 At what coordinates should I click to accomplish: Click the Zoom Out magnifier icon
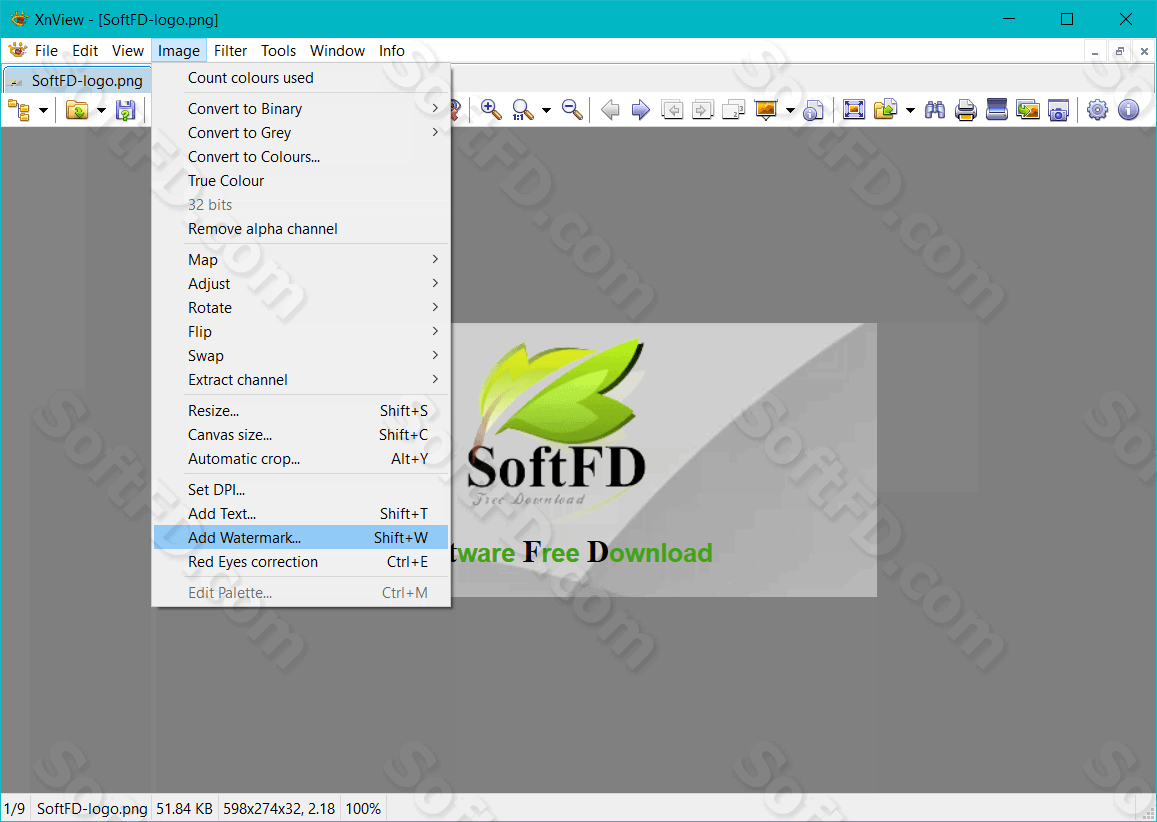pos(572,110)
